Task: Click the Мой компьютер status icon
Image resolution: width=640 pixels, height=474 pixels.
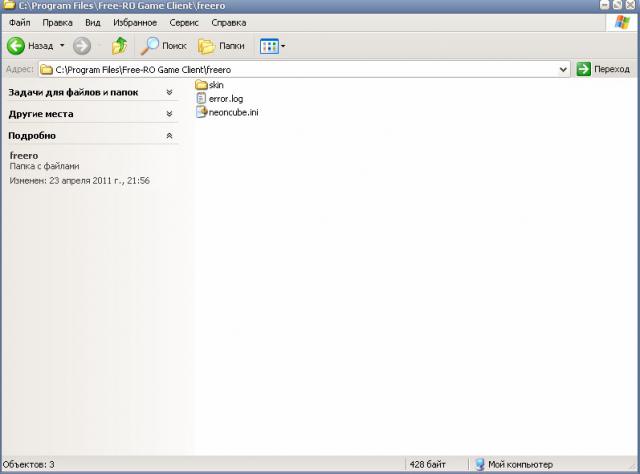Action: point(480,464)
